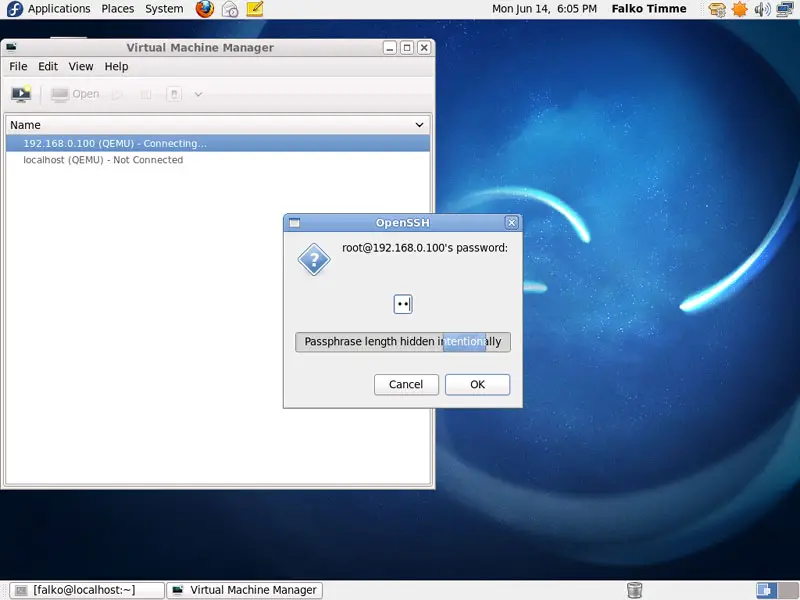Open the Places menu

(x=117, y=9)
